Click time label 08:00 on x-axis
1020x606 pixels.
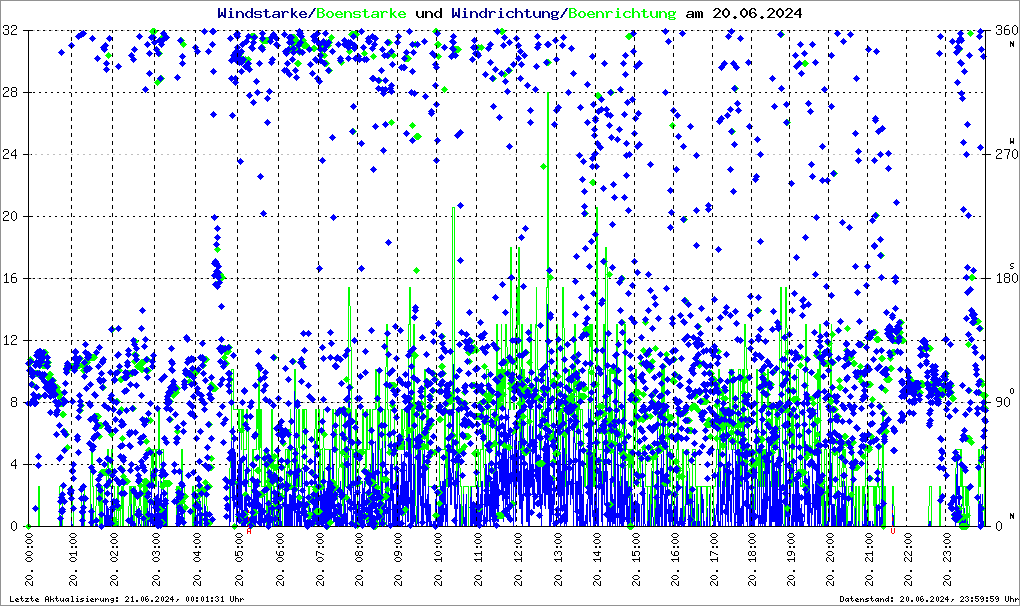coord(359,548)
